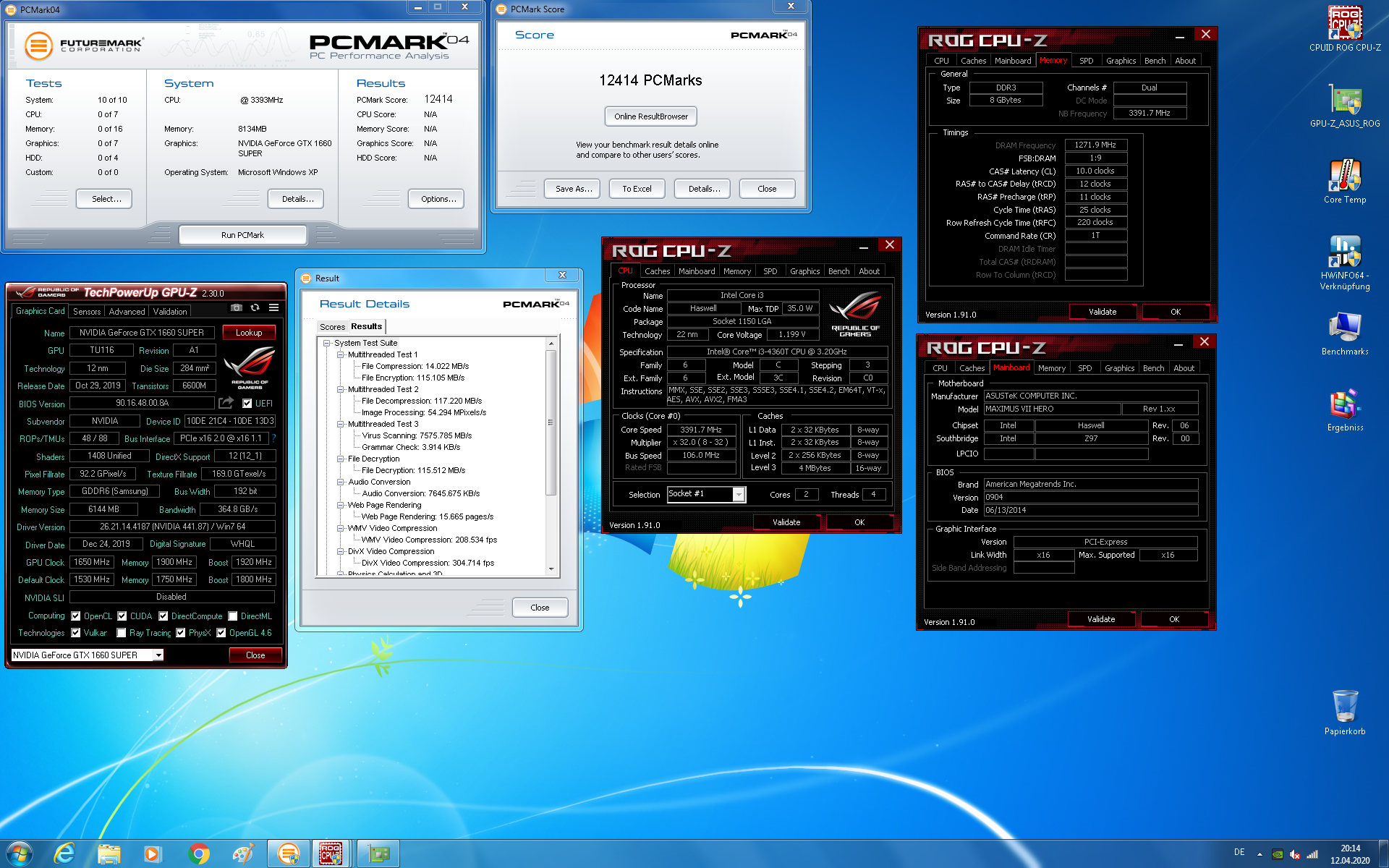
Task: Show hidden tray icons arrow
Action: tap(1260, 854)
